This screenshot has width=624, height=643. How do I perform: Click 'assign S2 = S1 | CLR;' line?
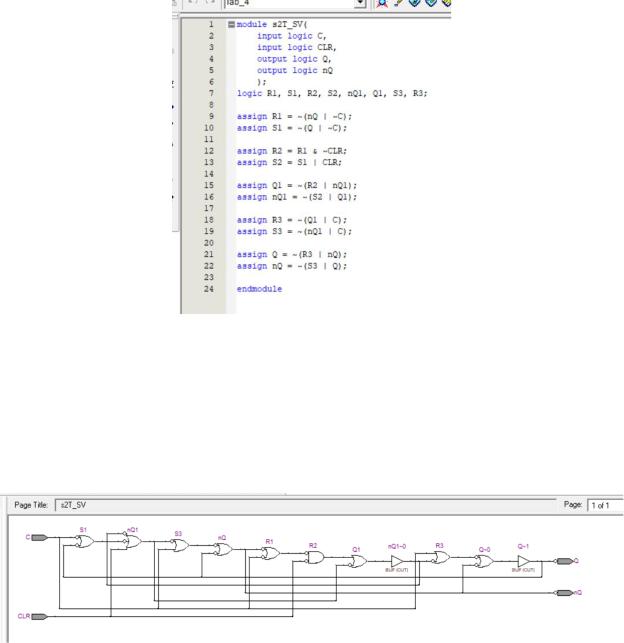click(289, 162)
